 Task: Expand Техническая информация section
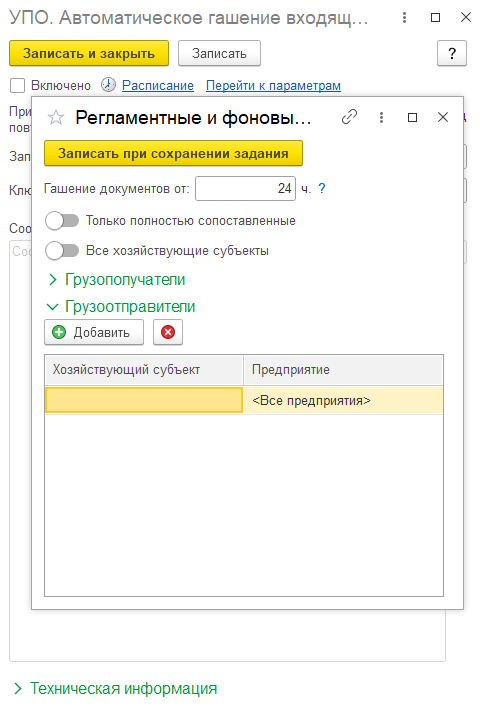tap(116, 688)
